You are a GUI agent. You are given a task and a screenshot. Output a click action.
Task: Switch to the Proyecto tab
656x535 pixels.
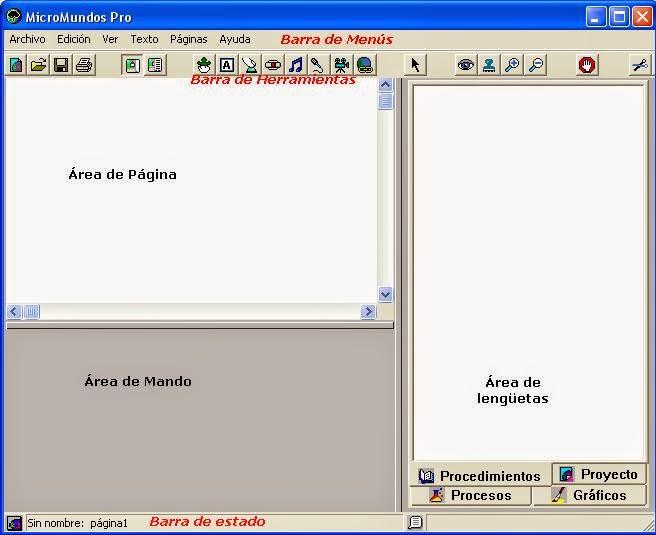[599, 474]
